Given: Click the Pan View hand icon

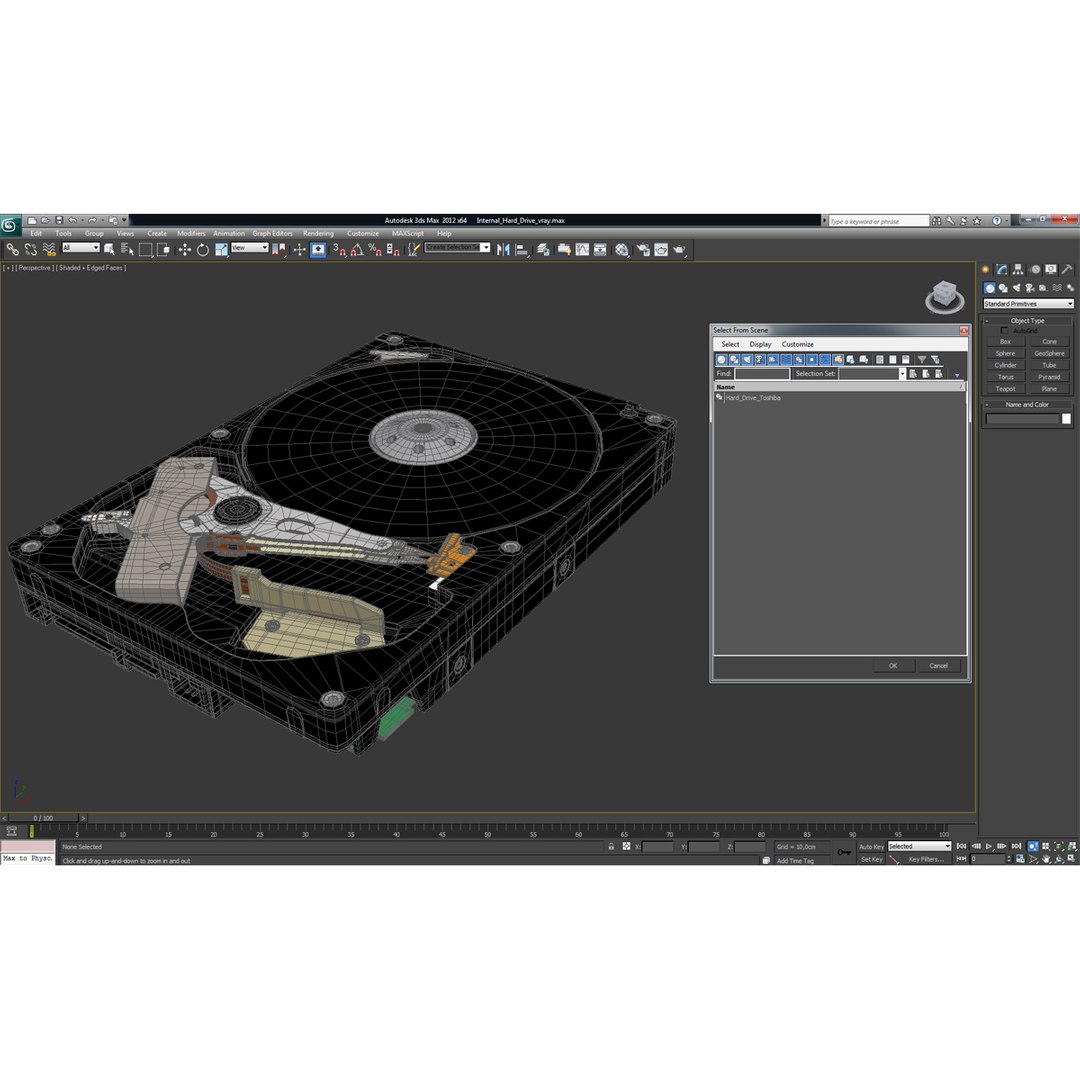Looking at the screenshot, I should coord(1046,859).
